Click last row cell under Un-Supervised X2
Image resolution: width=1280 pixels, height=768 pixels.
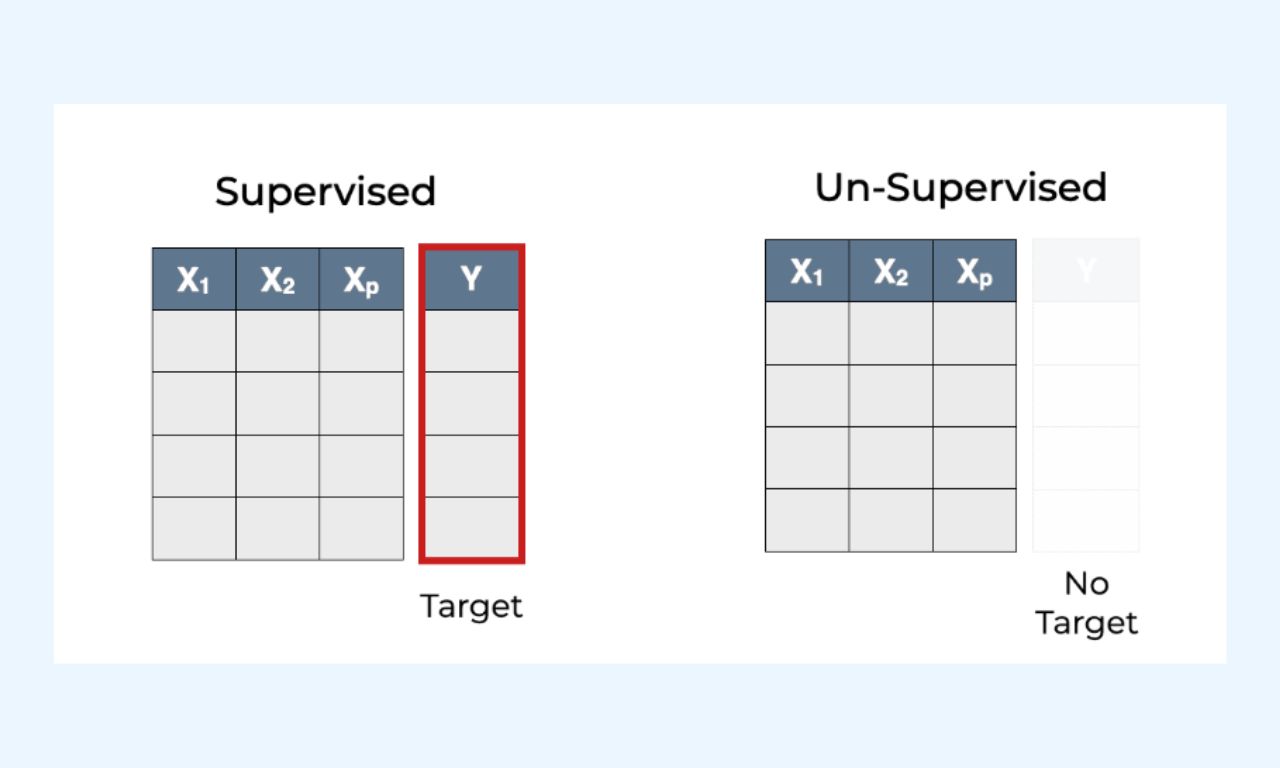(x=891, y=520)
